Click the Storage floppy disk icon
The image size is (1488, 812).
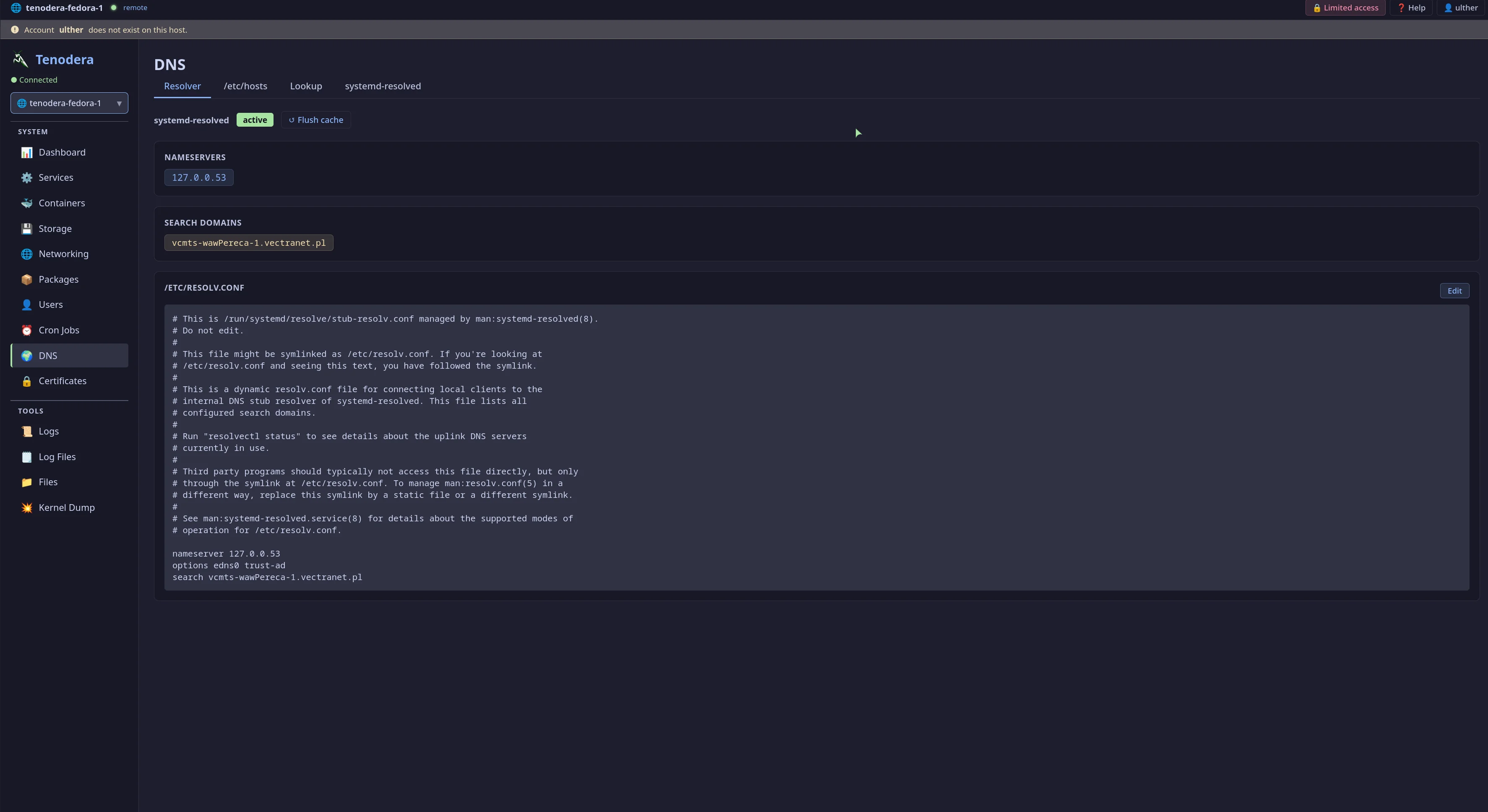[x=26, y=229]
